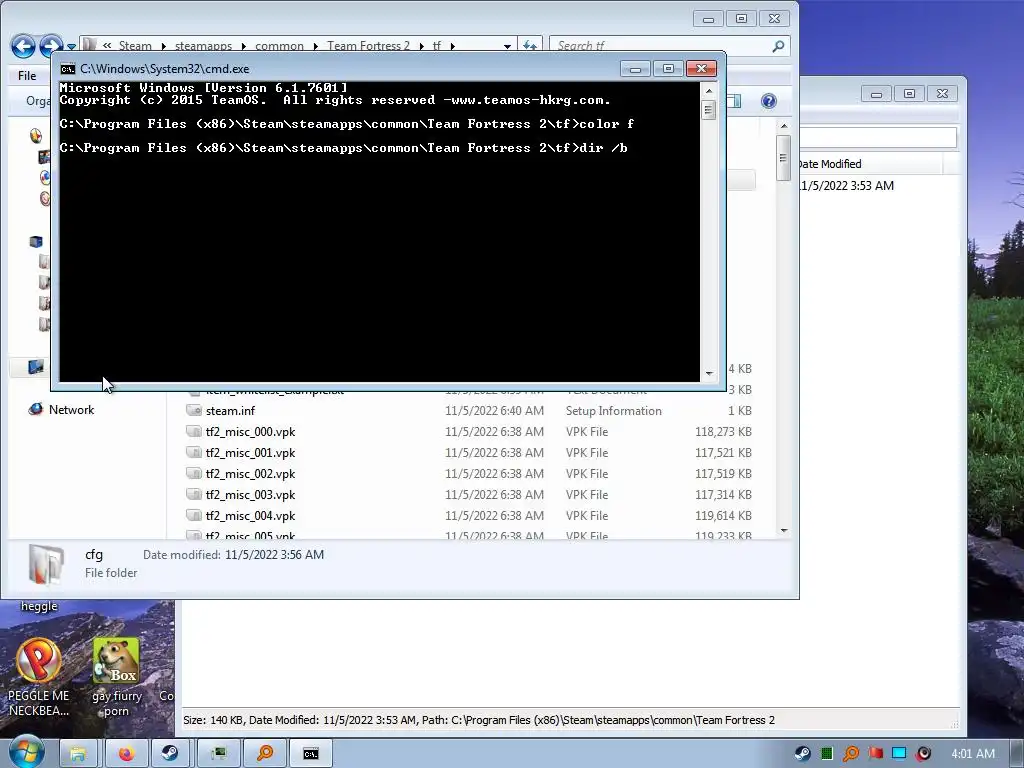Click the Favorites star icon in navigation pane
This screenshot has height=768, width=1024.
click(36, 135)
